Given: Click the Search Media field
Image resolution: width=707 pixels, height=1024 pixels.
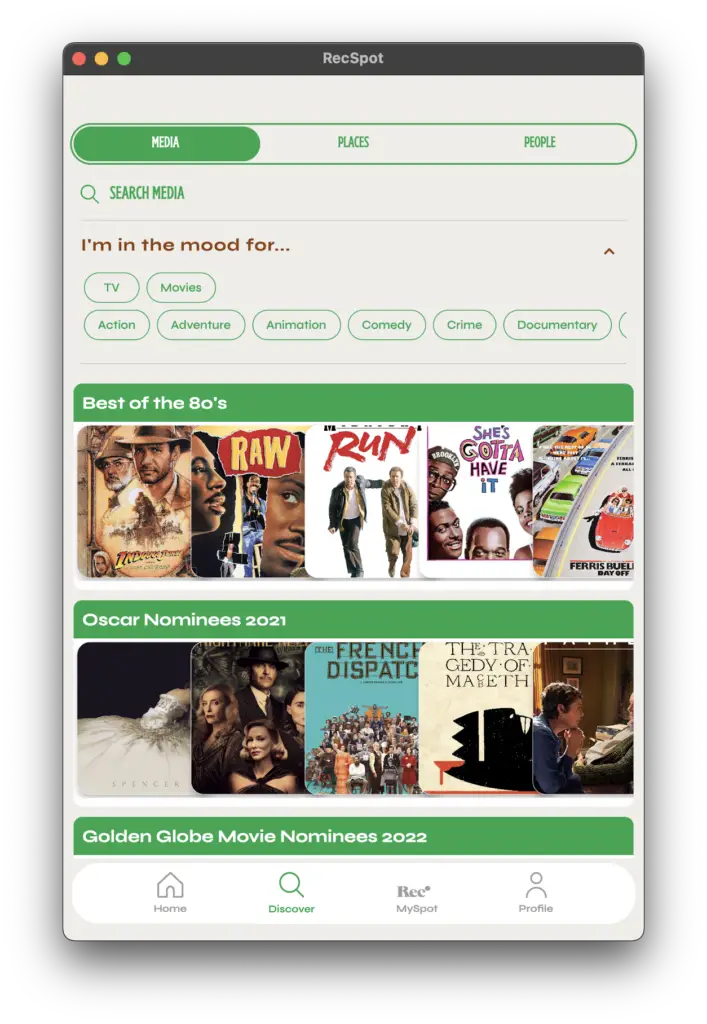Looking at the screenshot, I should tap(353, 194).
